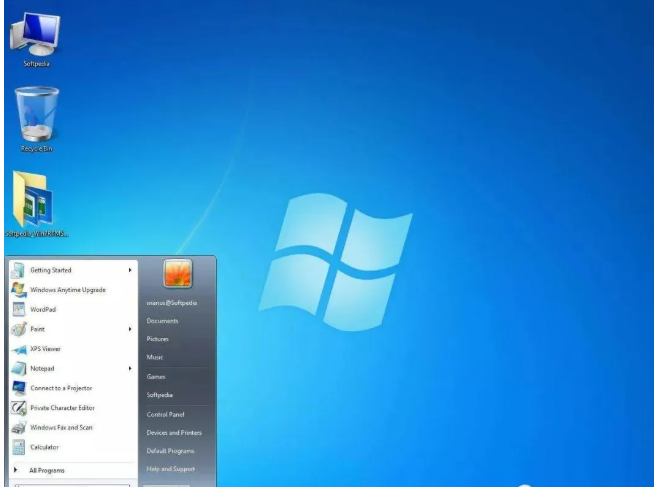Screen dimensions: 654x487
Task: Open the marius@Softpedia user folder link
Action: pyautogui.click(x=172, y=303)
